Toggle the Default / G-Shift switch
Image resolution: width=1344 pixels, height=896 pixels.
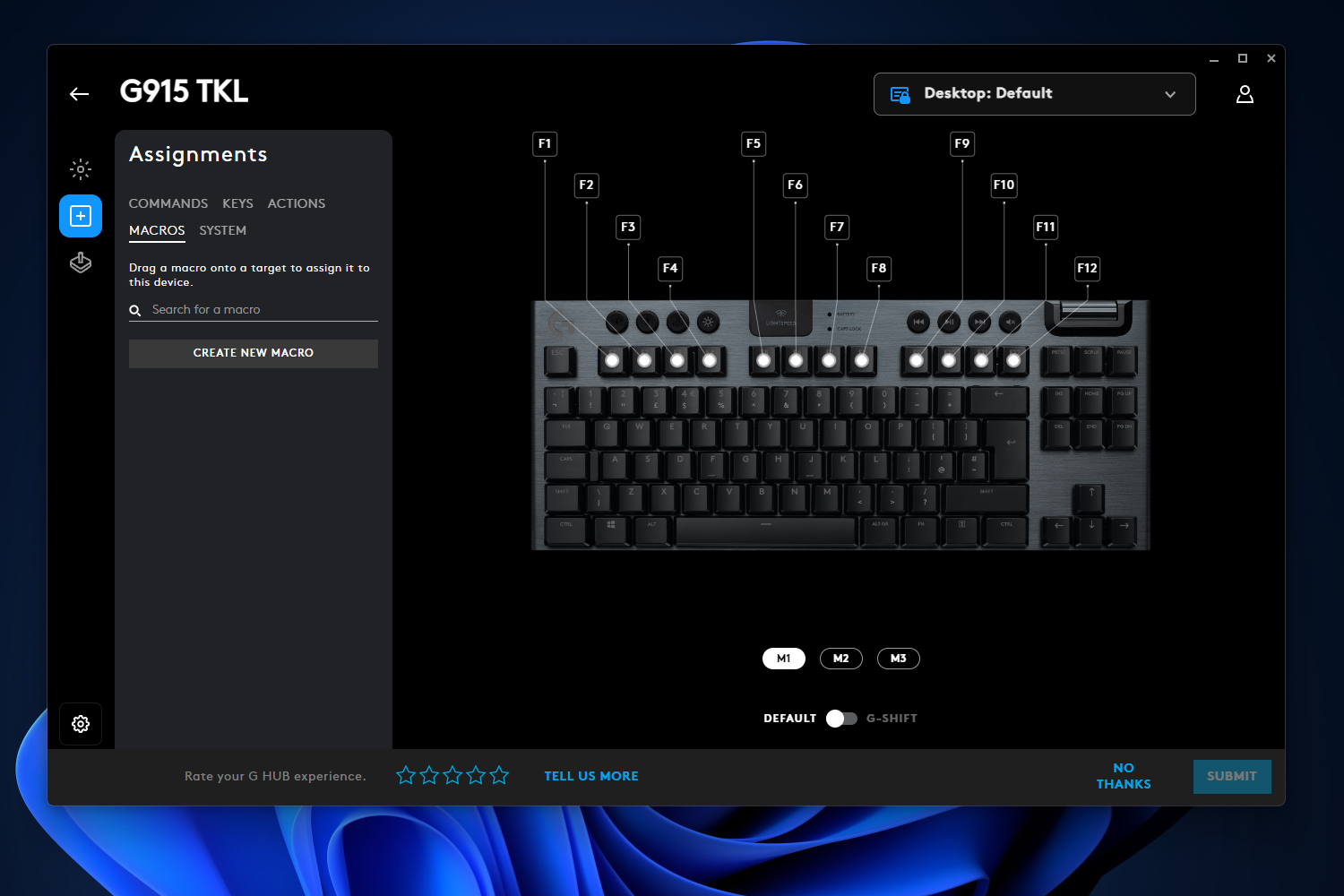point(841,719)
